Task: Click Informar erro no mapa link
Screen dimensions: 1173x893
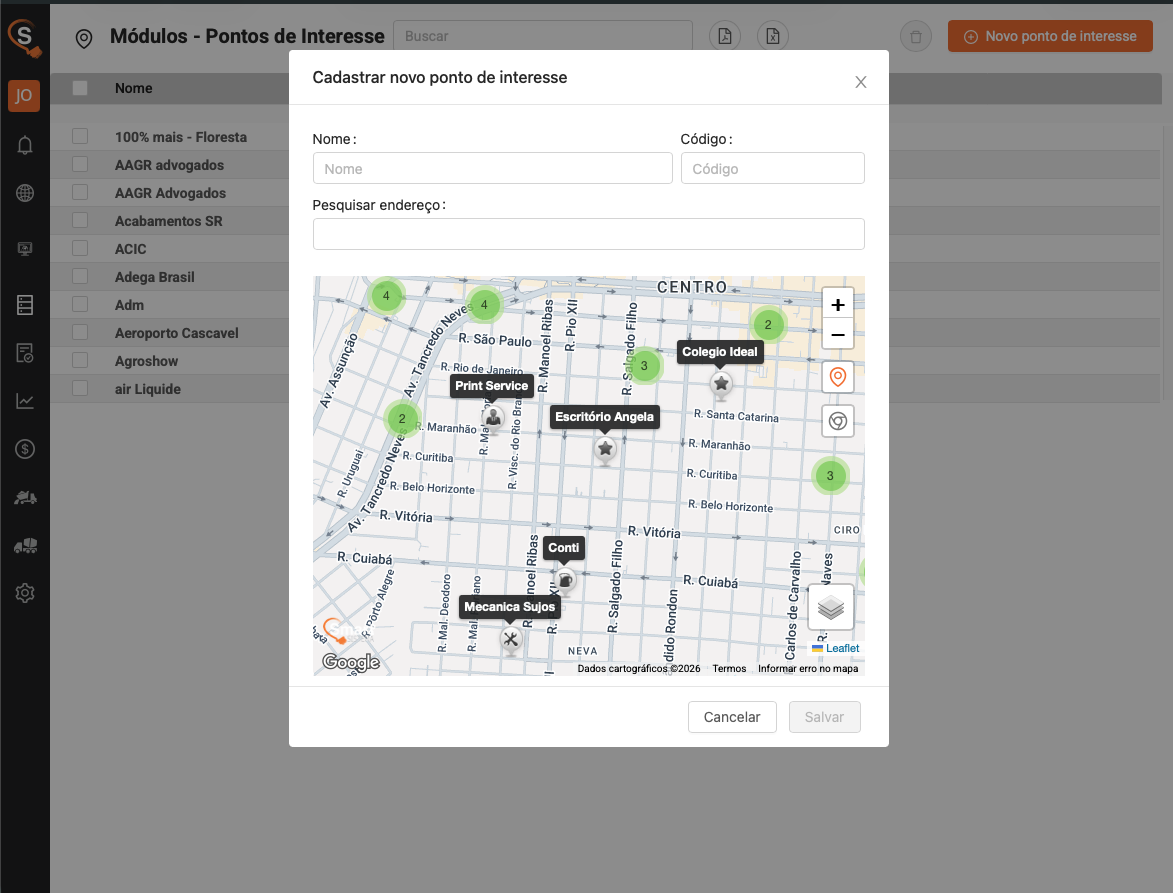Action: [808, 669]
